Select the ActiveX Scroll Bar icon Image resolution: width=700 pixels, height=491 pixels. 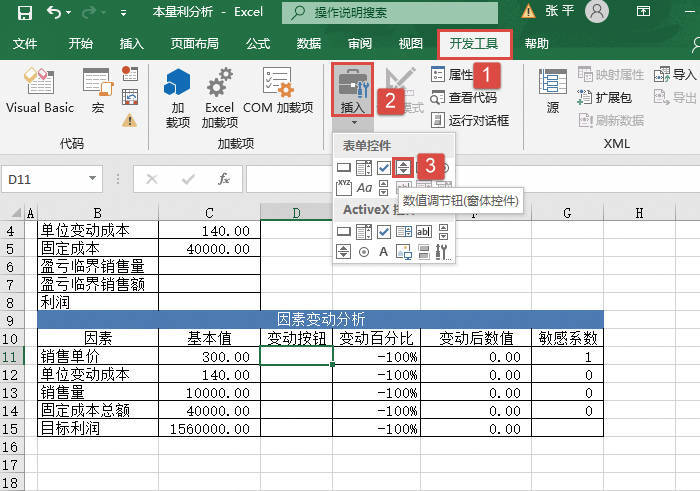point(443,231)
